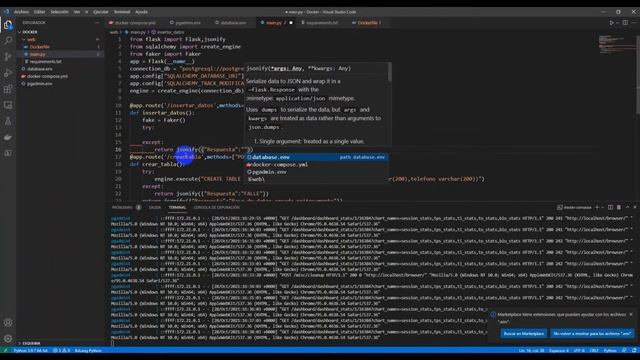Screen dimensions: 640x360
Task: Kill terminal with trash icon
Action: (x=619, y=207)
